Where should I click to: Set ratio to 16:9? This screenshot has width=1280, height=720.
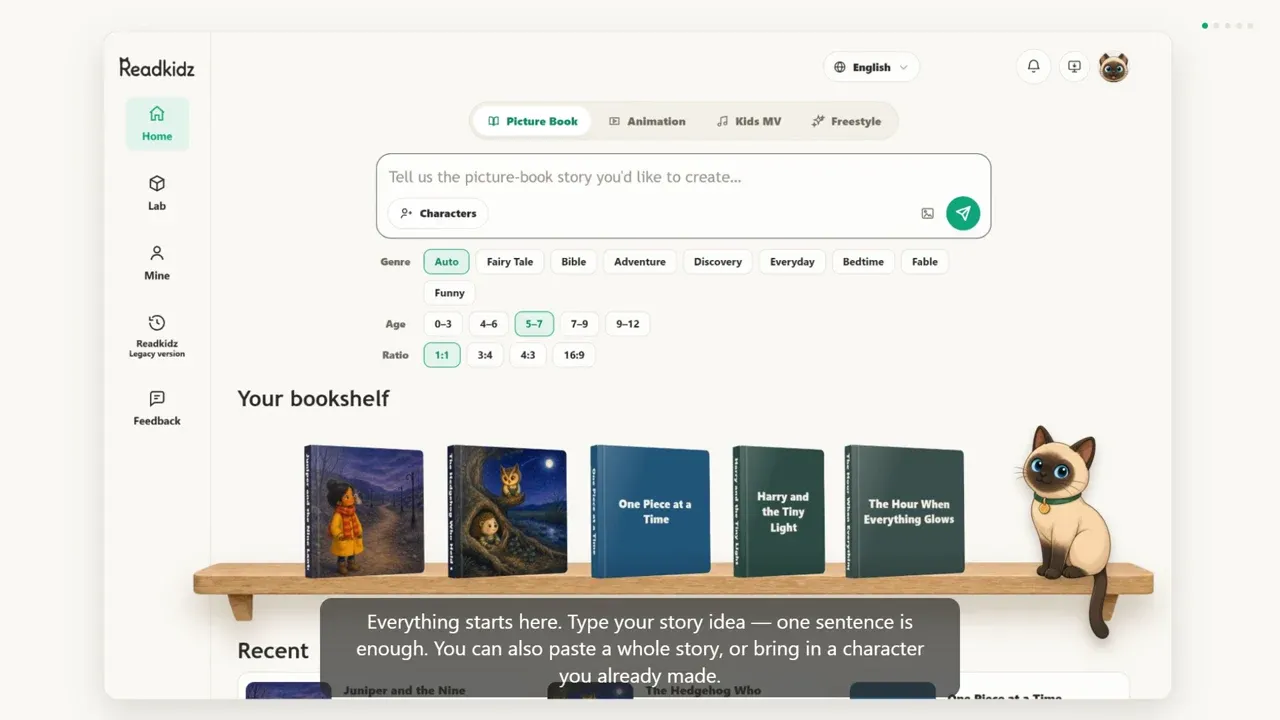(x=574, y=355)
